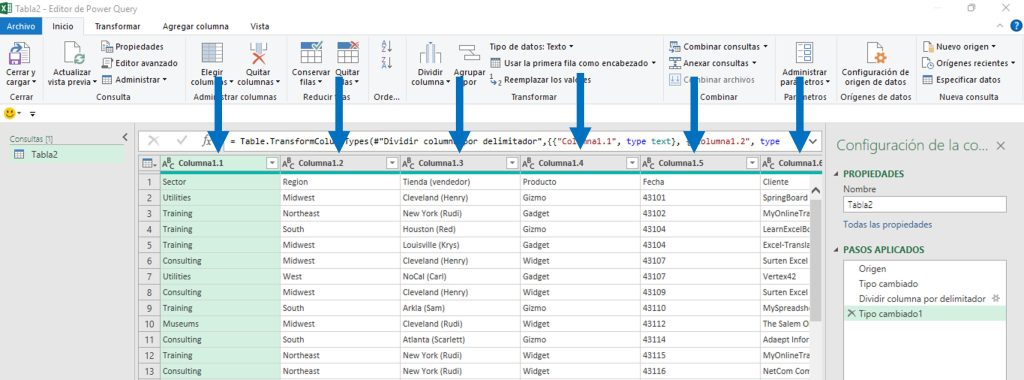The height and width of the screenshot is (380, 1024).
Task: Click the Nombre input field
Action: pos(925,204)
